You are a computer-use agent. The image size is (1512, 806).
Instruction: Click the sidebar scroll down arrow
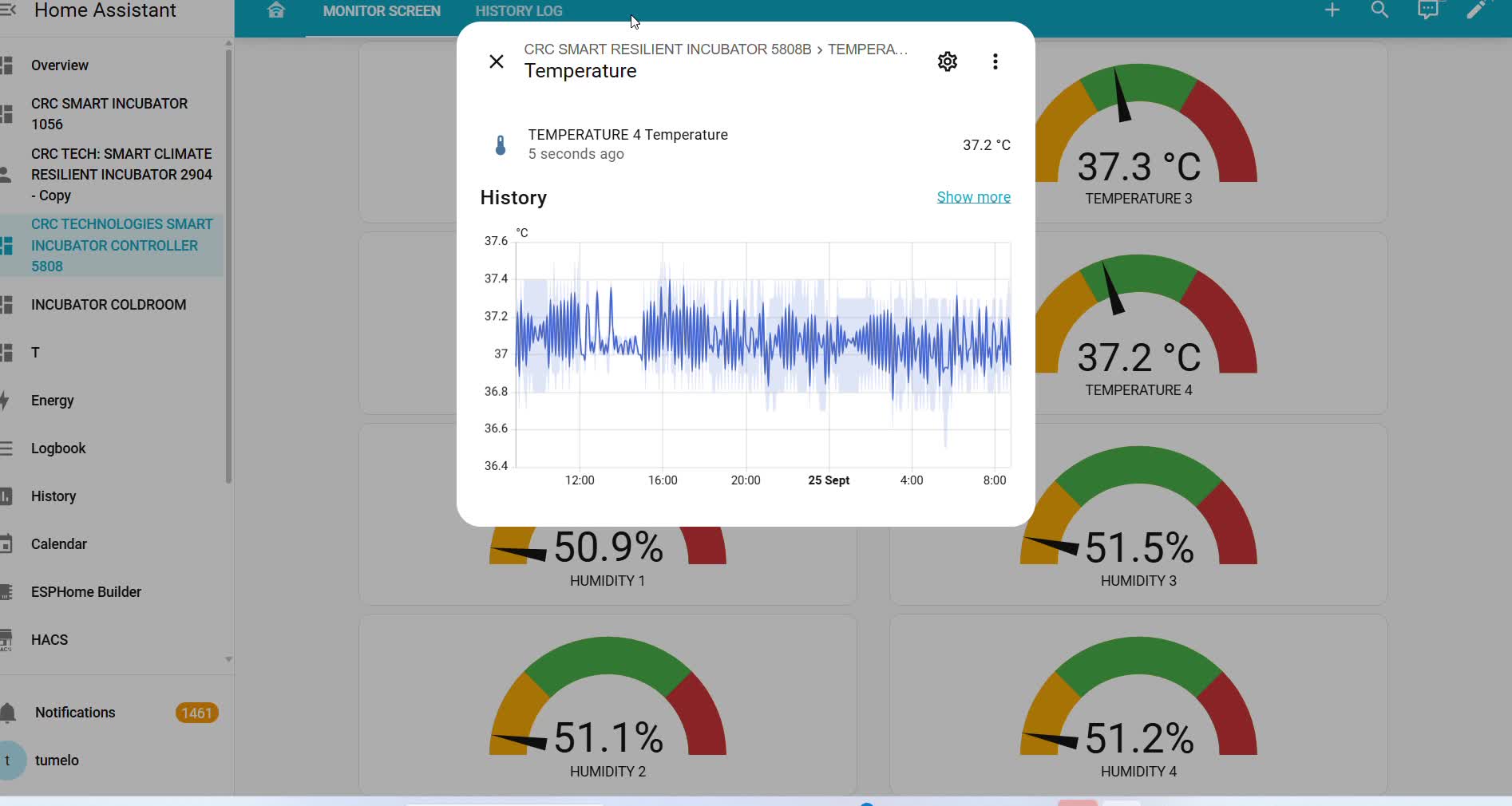(228, 659)
